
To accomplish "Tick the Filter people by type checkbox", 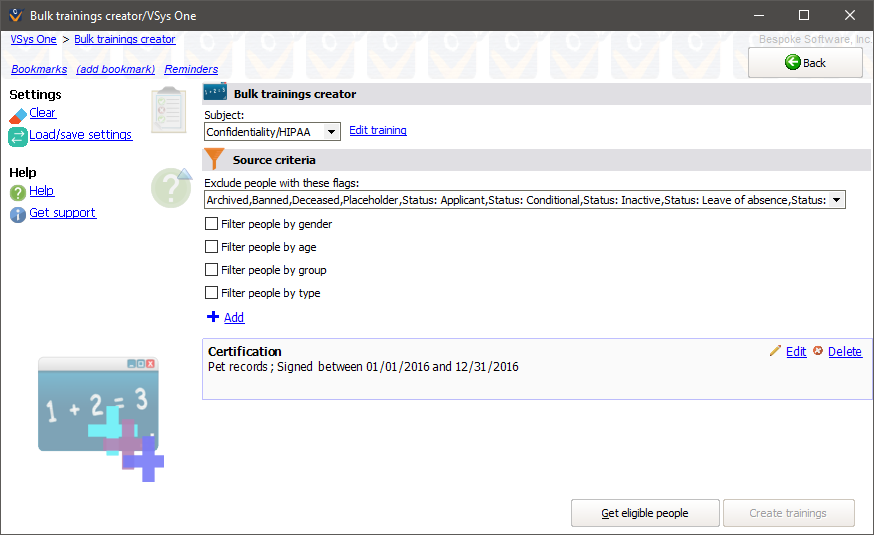I will (211, 293).
